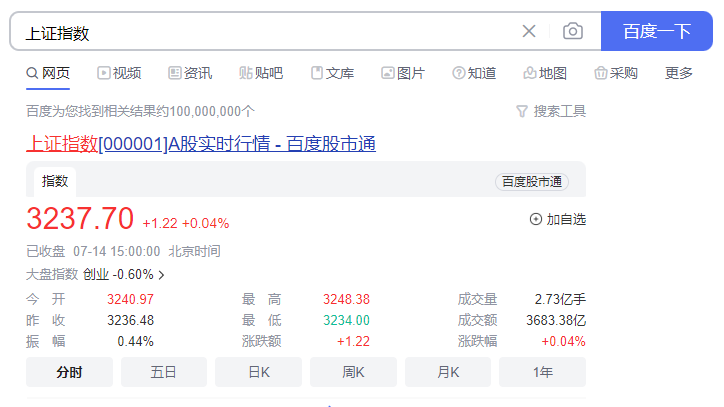Go to the 贴吧 tab
This screenshot has width=724, height=407.
[261, 73]
